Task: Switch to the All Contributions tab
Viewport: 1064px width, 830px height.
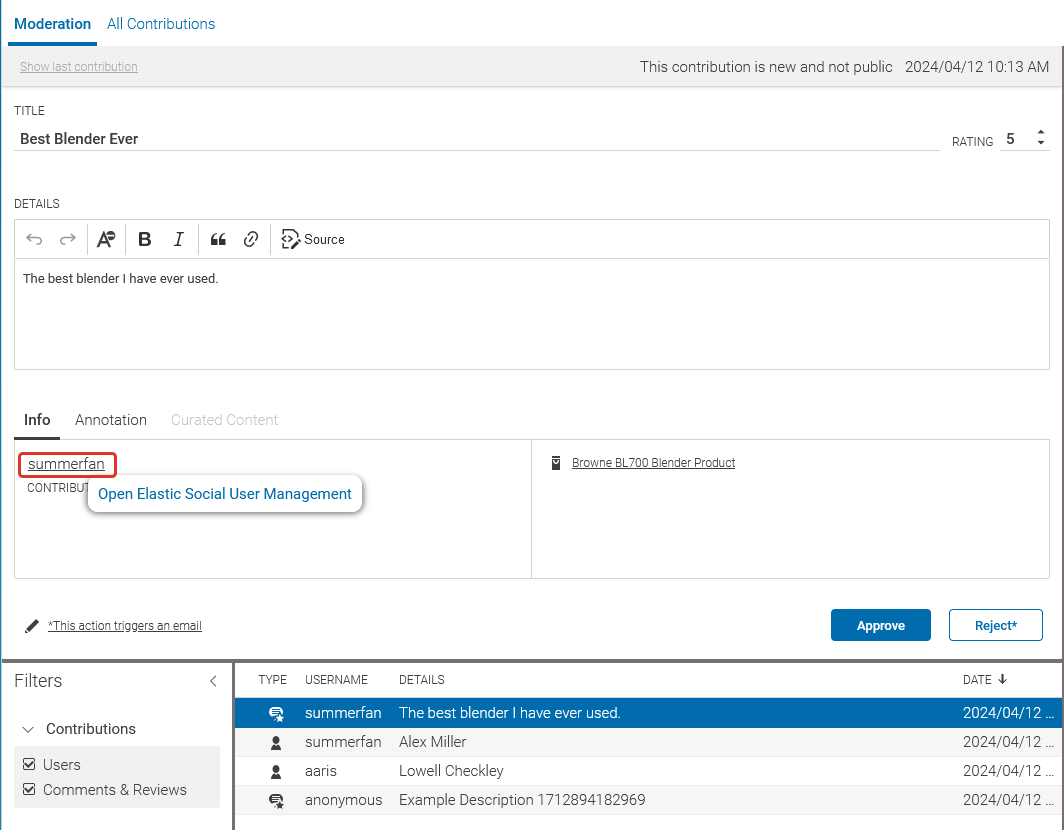Action: [x=160, y=23]
